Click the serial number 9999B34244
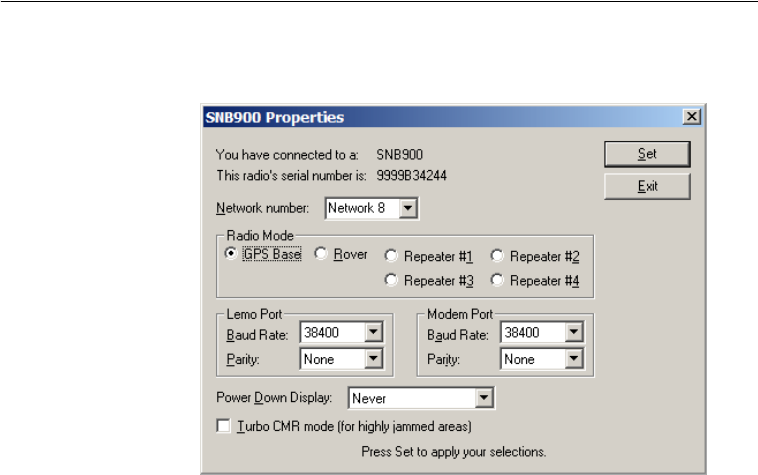 pos(411,175)
